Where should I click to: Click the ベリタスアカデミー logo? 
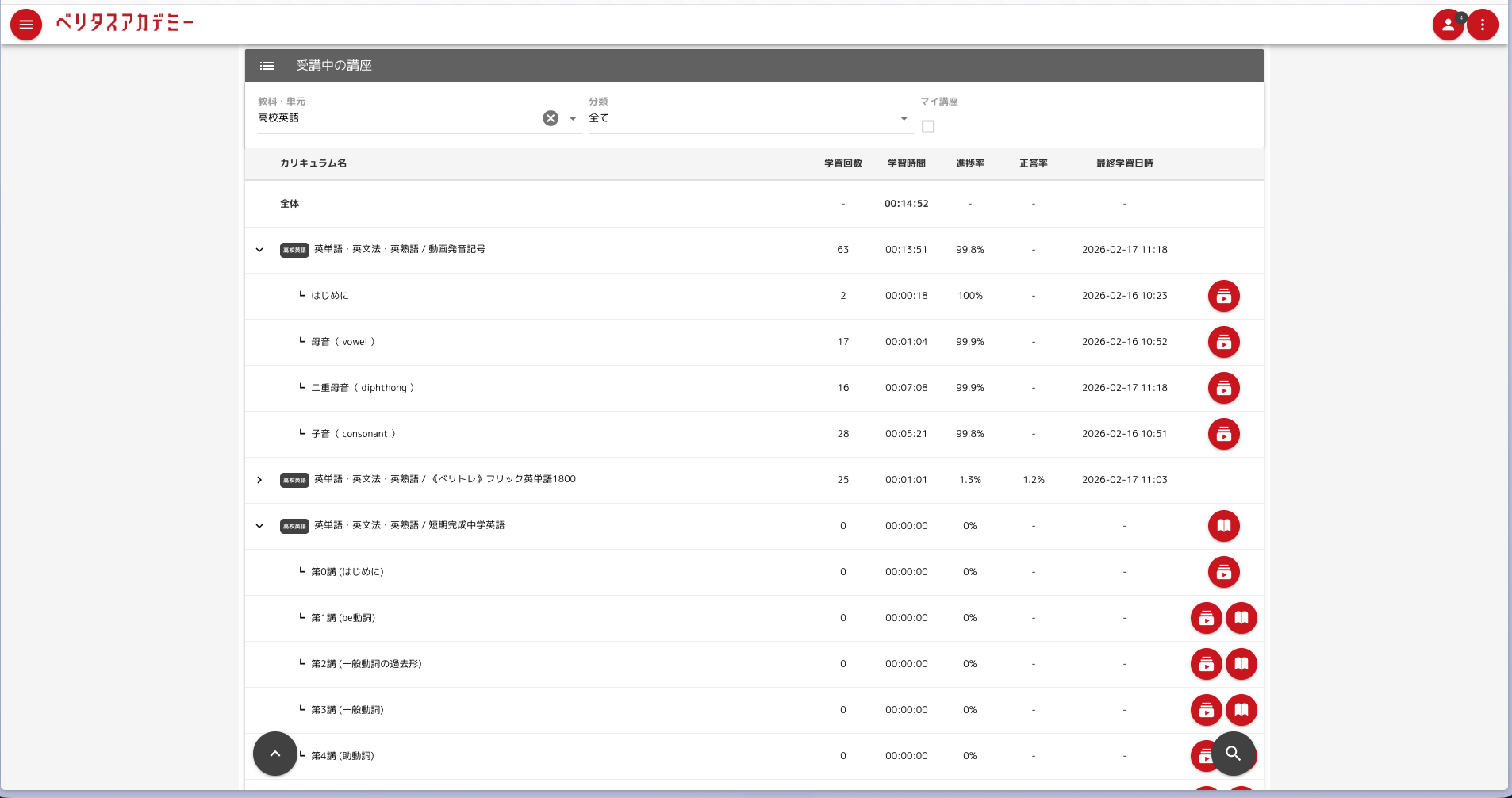click(125, 23)
